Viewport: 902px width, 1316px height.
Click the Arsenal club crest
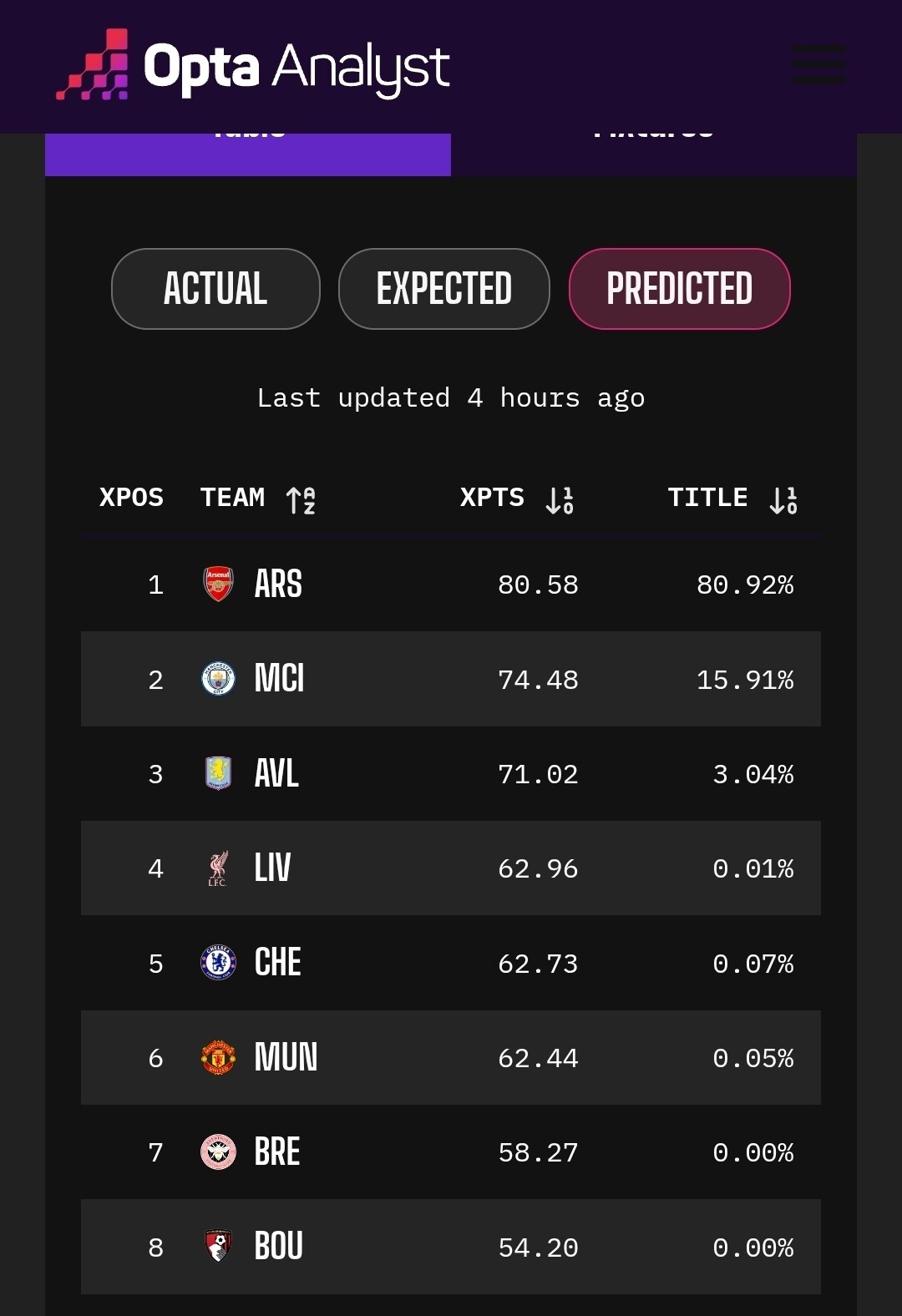[218, 585]
